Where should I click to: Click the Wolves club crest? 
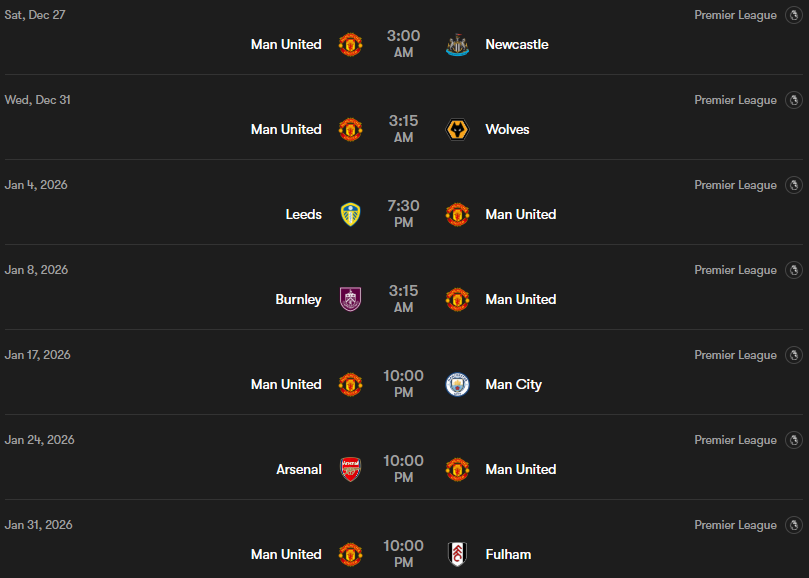pos(457,130)
